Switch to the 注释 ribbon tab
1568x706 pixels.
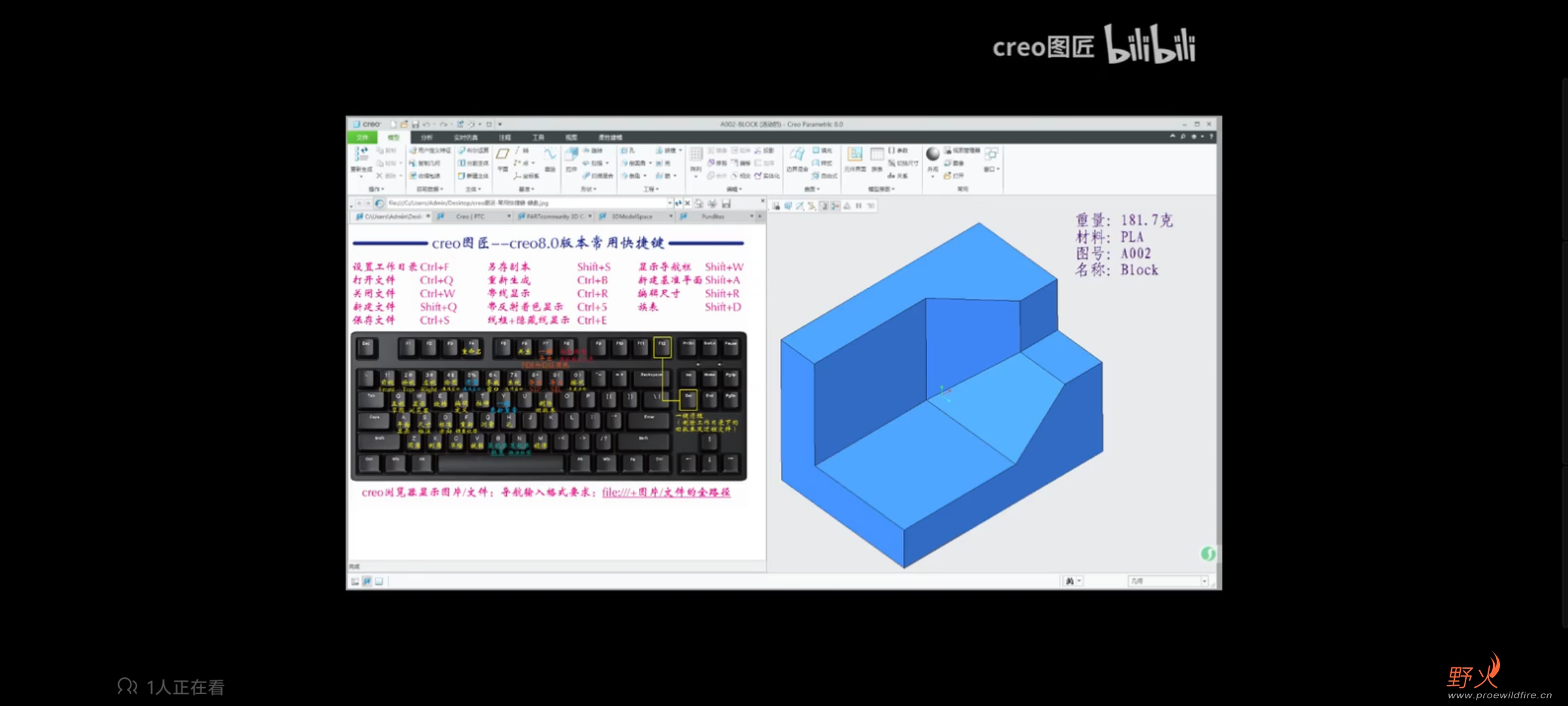coord(505,137)
